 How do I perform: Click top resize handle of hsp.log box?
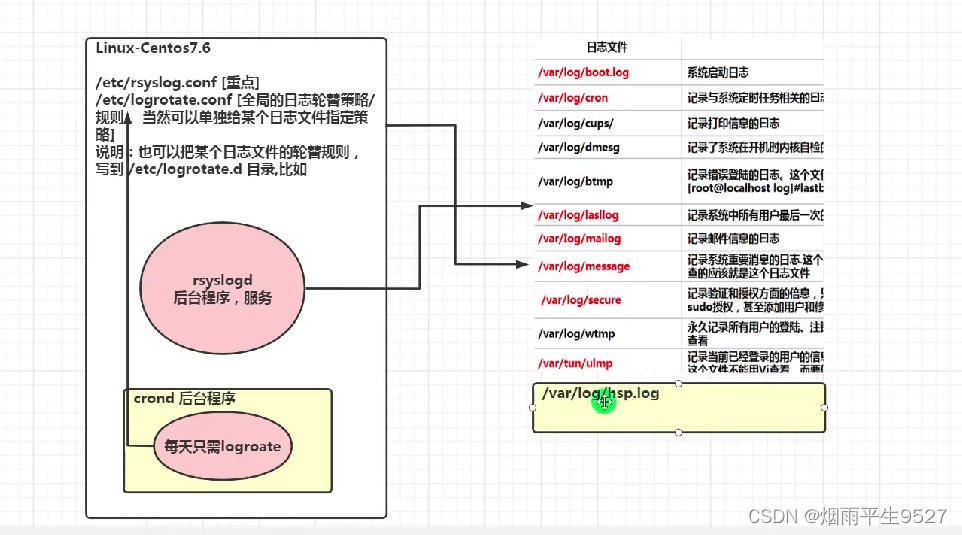[679, 383]
